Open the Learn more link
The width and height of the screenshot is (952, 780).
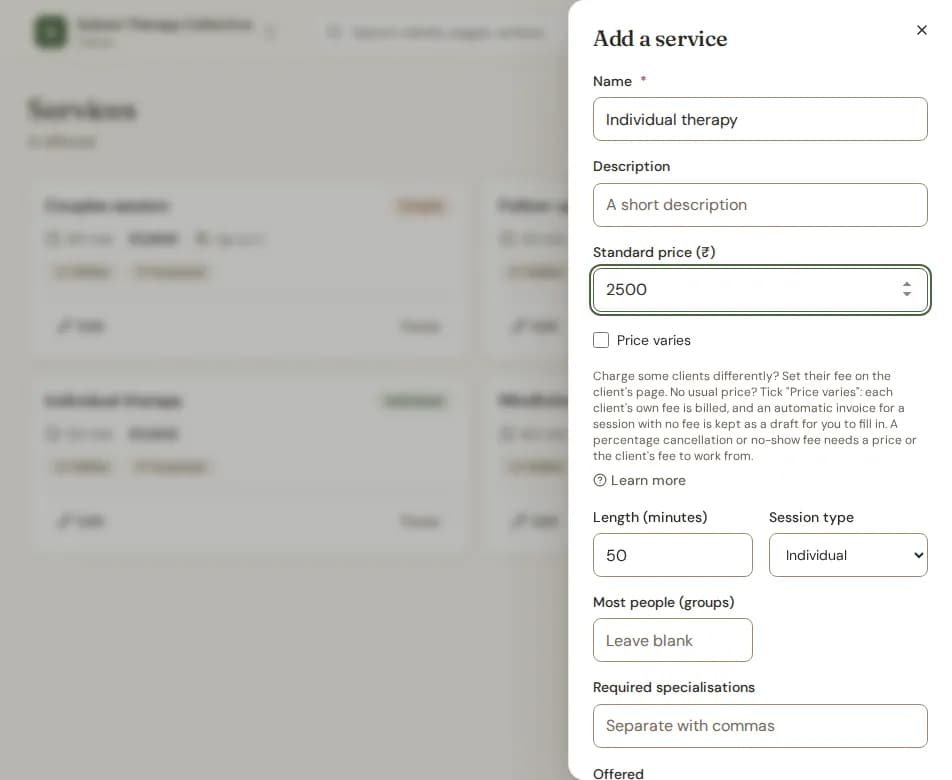(639, 481)
